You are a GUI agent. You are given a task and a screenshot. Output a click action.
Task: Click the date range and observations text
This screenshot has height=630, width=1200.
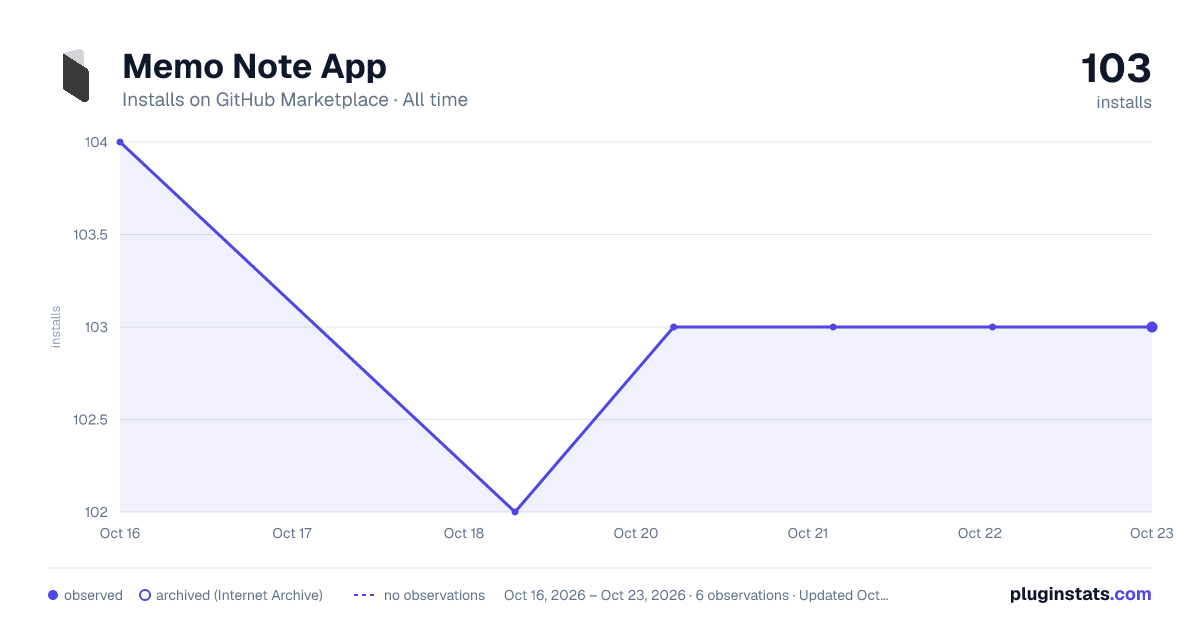click(x=696, y=595)
